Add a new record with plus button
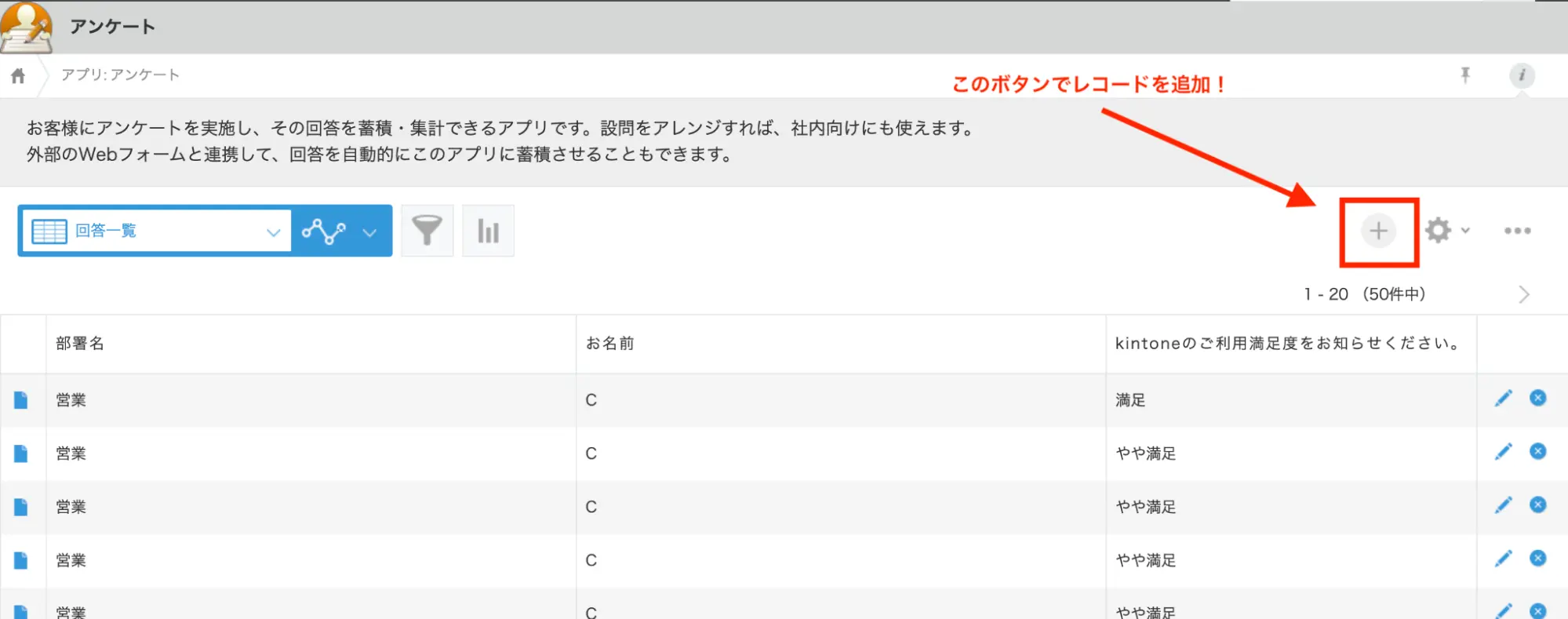The width and height of the screenshot is (1568, 619). click(x=1378, y=231)
